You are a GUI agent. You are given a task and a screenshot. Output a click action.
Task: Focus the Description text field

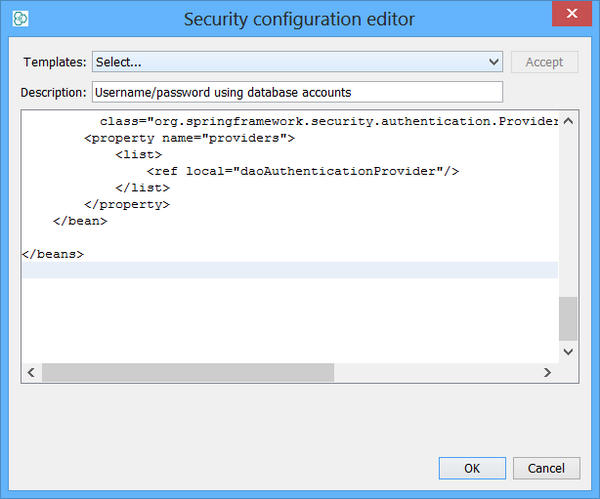297,93
